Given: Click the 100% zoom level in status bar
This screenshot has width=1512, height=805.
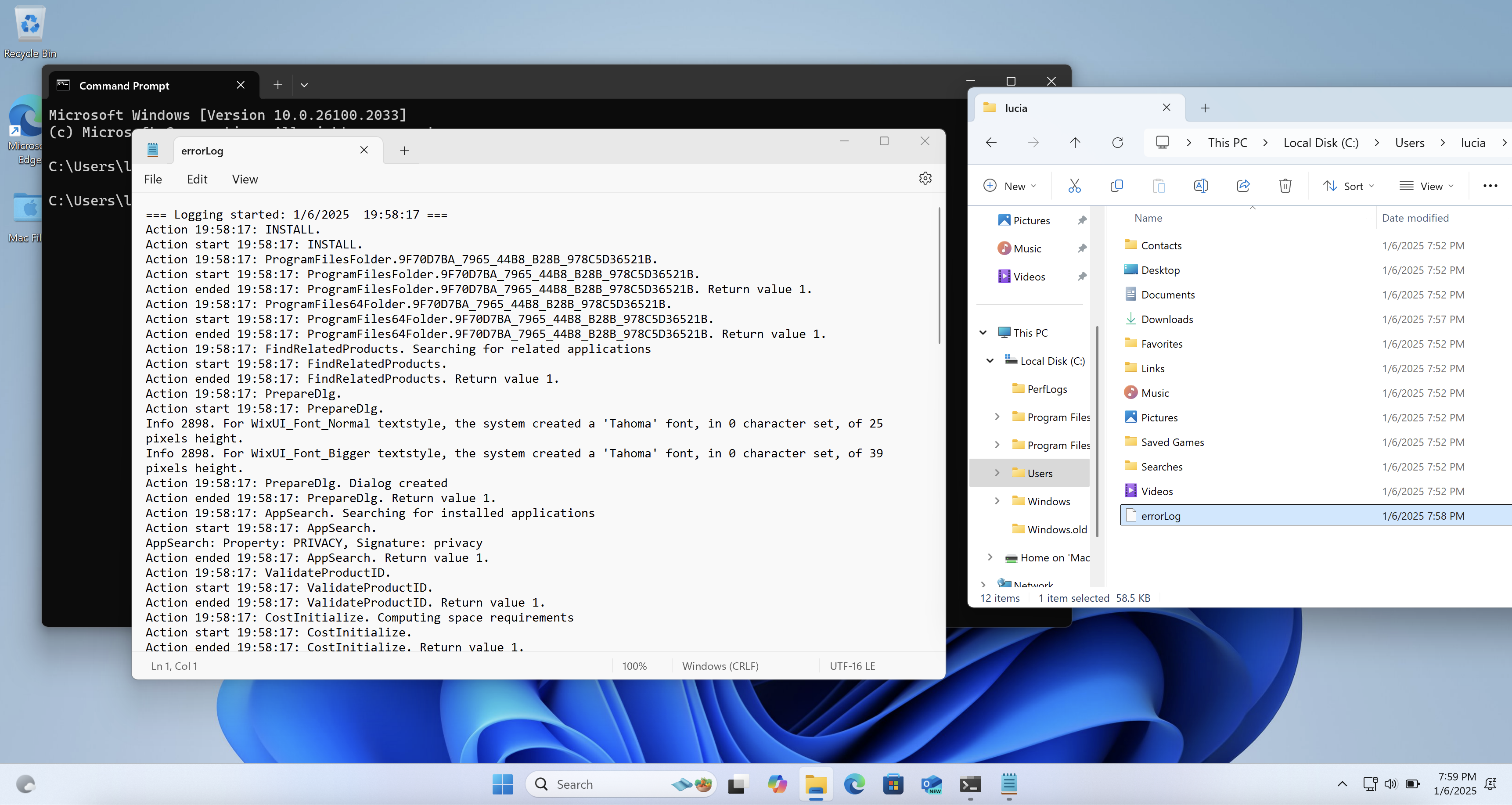Looking at the screenshot, I should point(634,666).
